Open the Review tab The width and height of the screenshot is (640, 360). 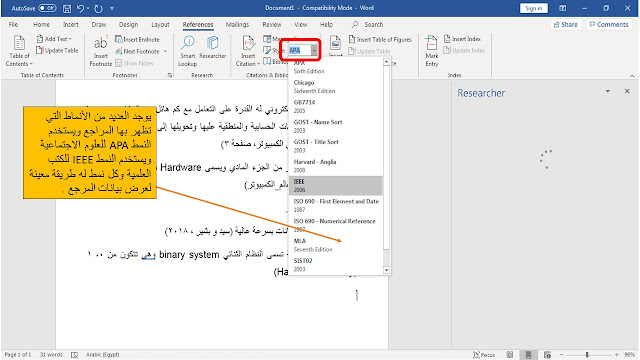click(x=272, y=24)
